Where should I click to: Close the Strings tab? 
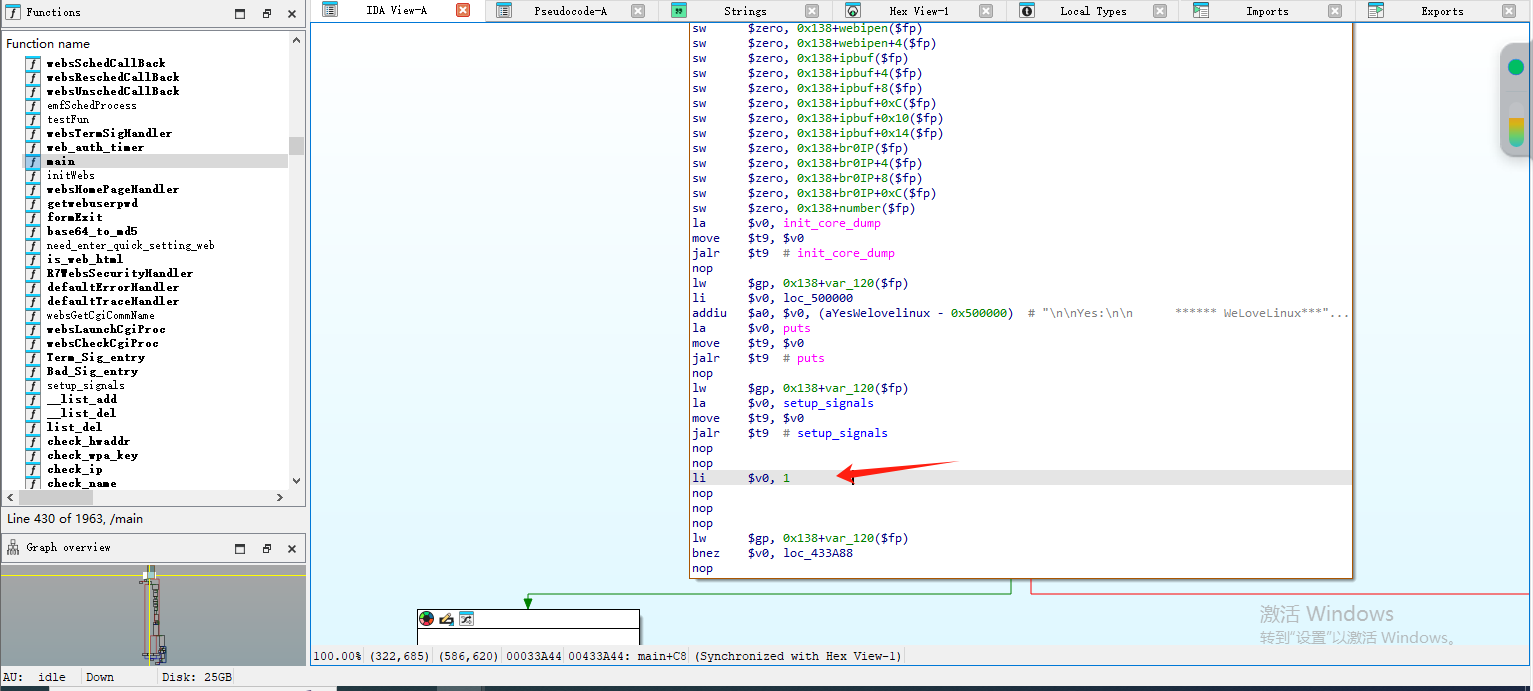(x=812, y=11)
